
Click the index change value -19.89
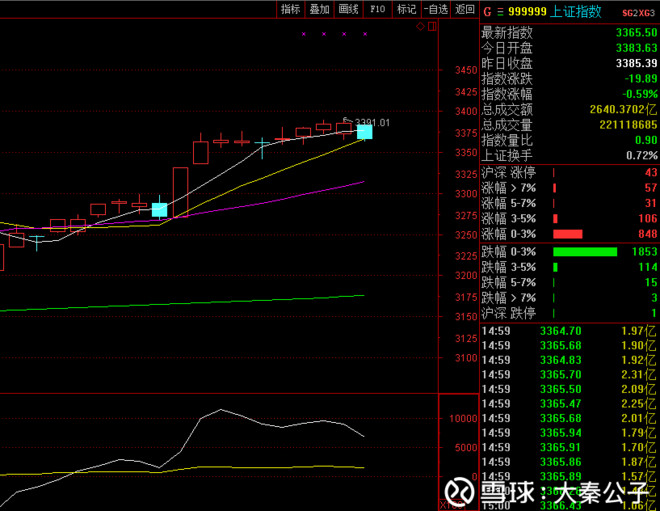click(640, 79)
